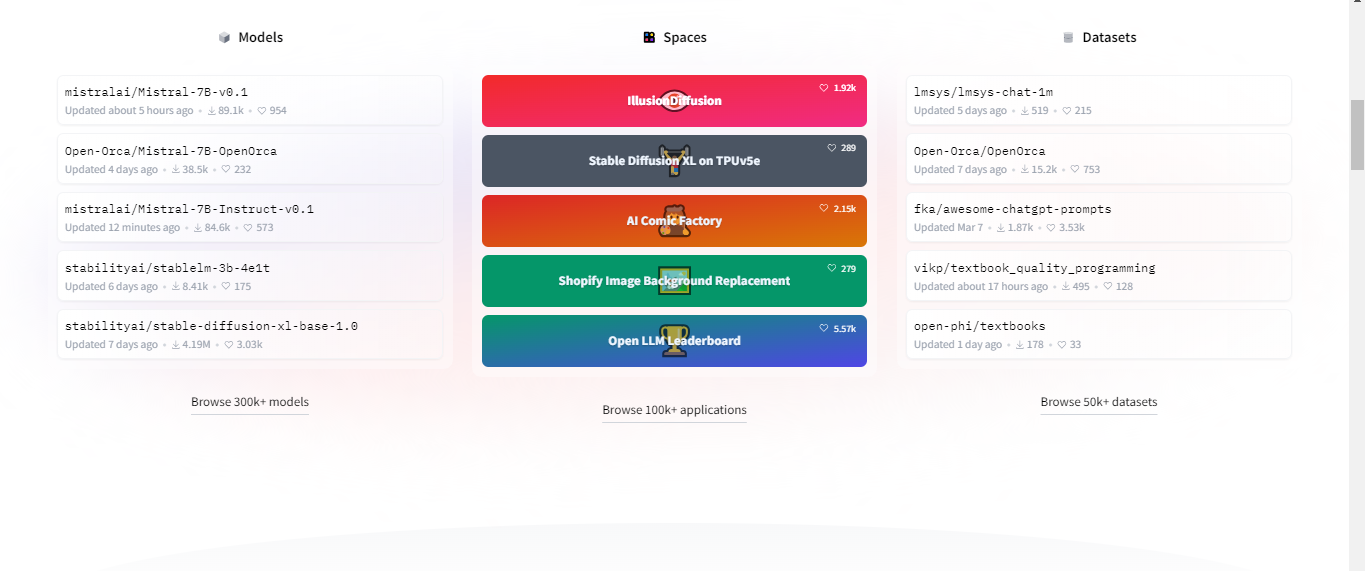Click heart icon on open-phi/textbooks row
1365x571 pixels.
(1062, 345)
